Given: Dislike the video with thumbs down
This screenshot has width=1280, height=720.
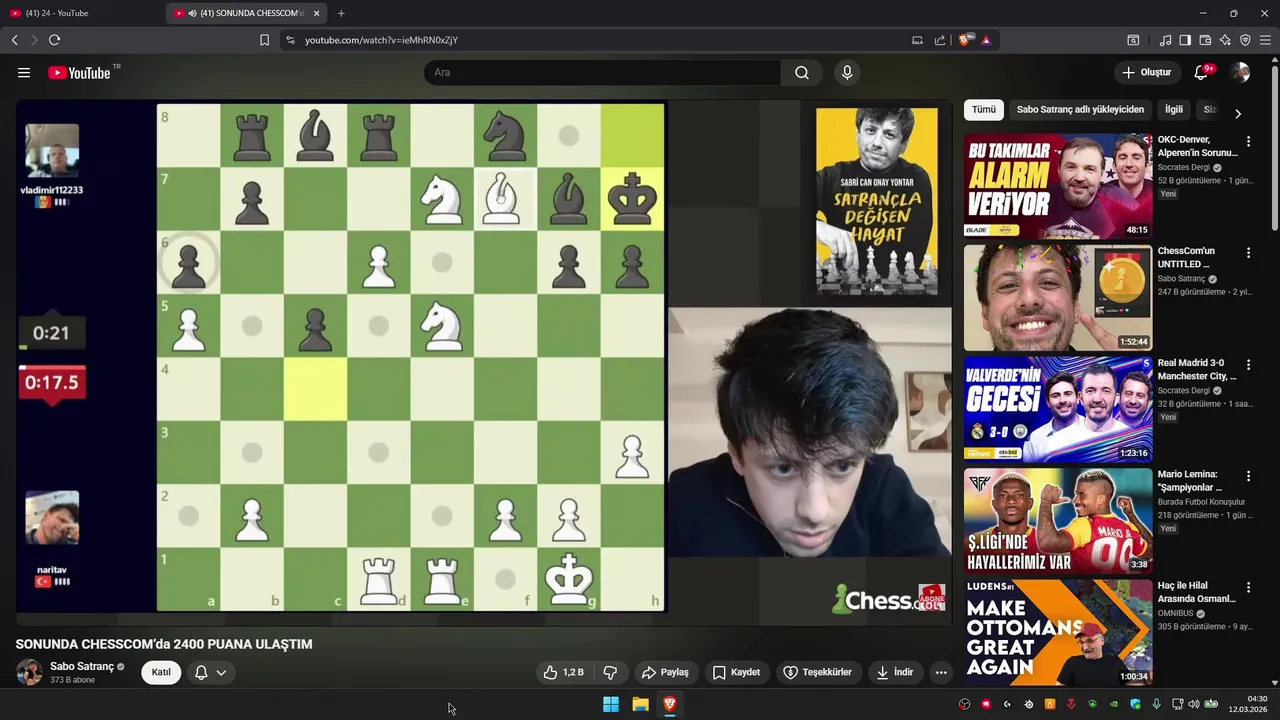Looking at the screenshot, I should (610, 672).
